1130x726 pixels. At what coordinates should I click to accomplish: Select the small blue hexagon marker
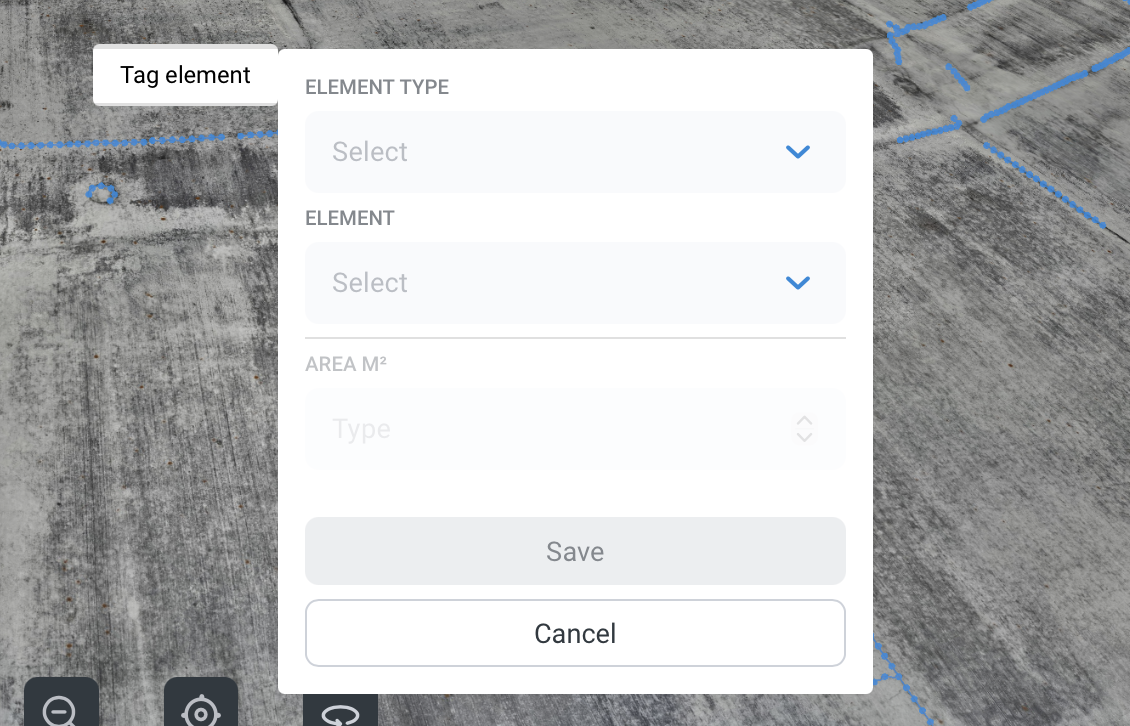click(x=102, y=193)
